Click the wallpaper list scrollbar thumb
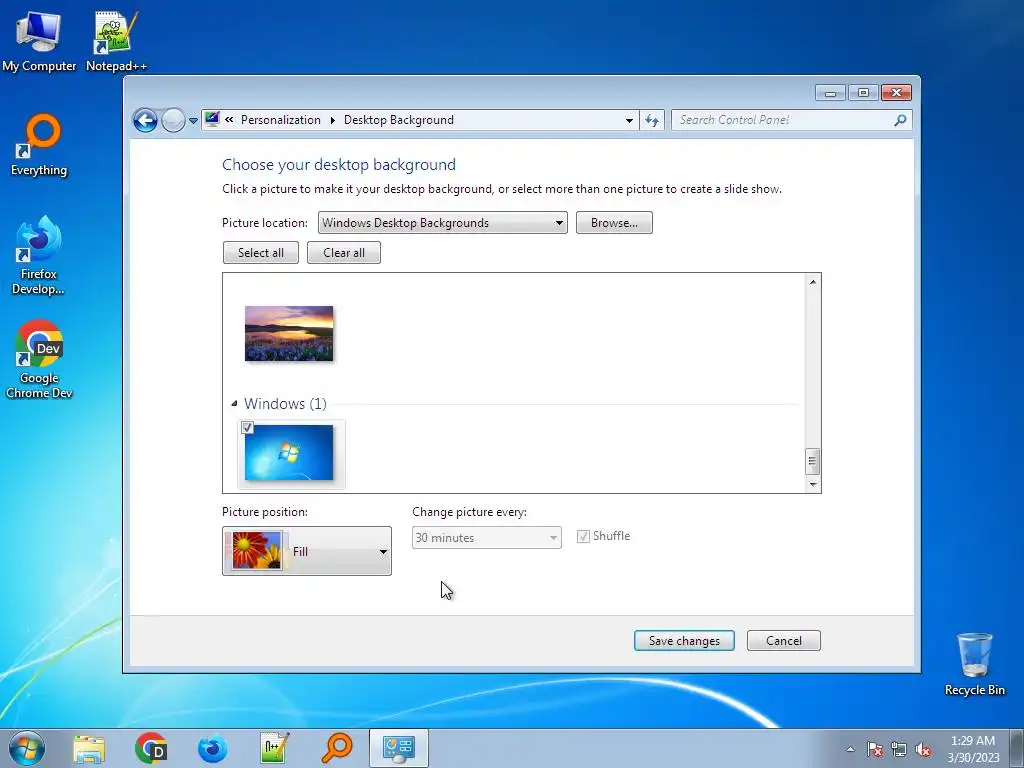 click(x=812, y=462)
